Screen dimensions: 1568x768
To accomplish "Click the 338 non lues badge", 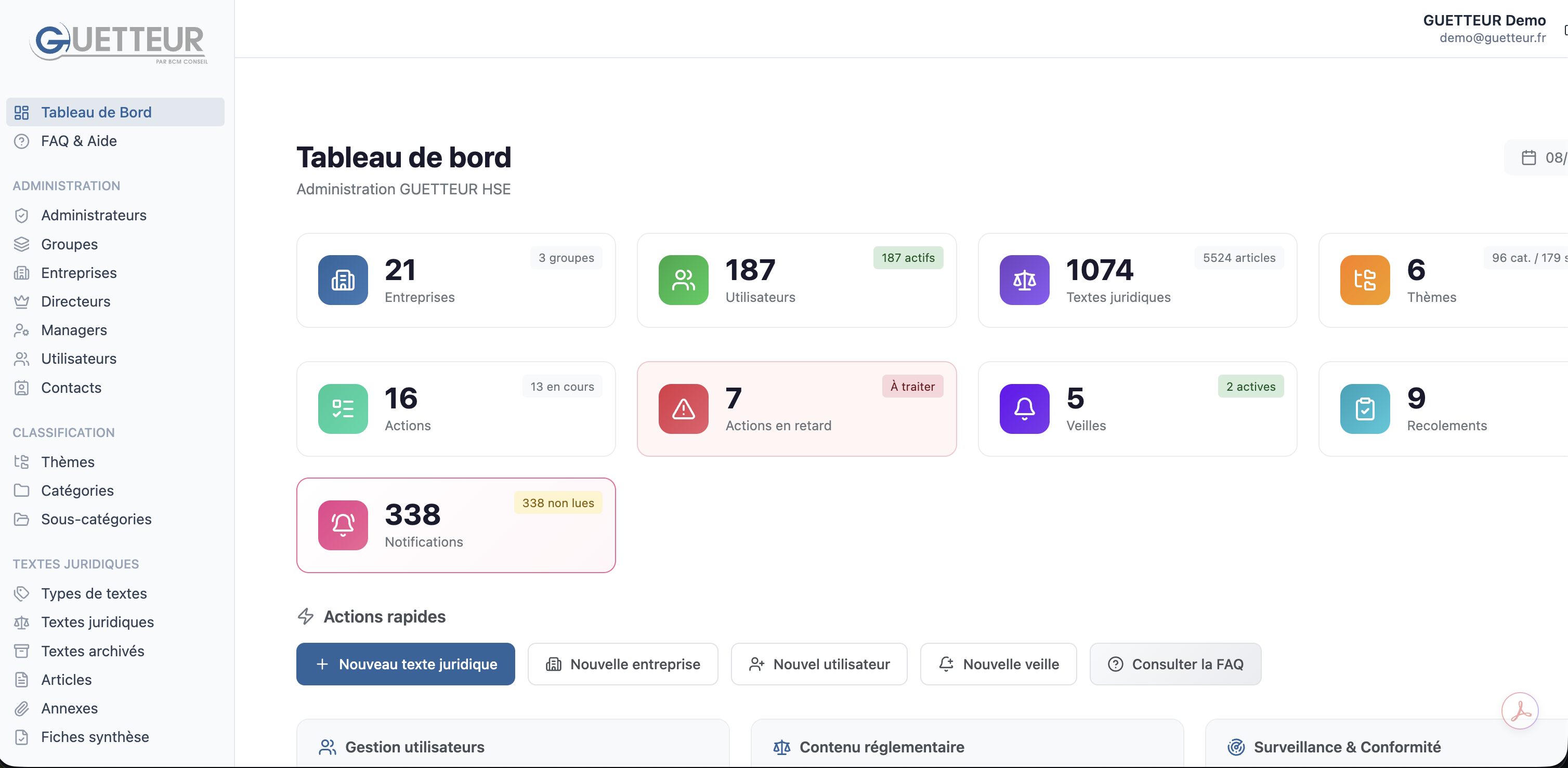I will pos(557,502).
